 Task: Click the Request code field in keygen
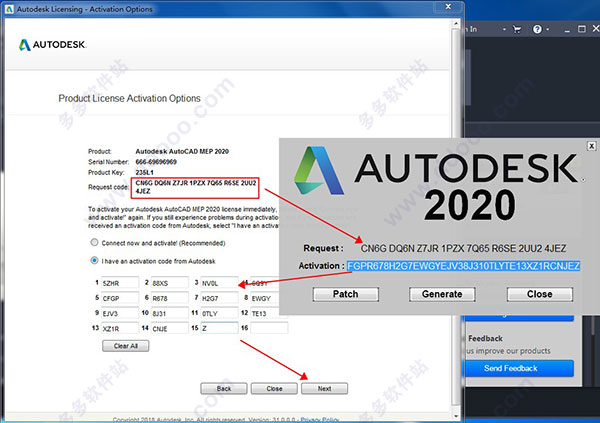pyautogui.click(x=463, y=248)
